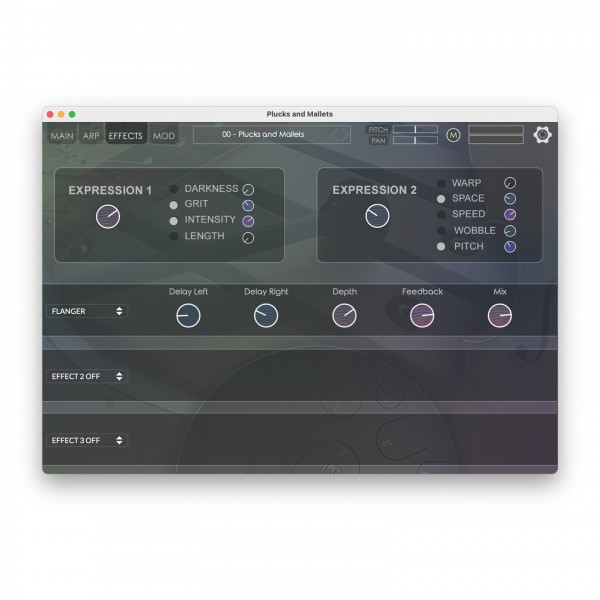Open the EFFECT 2 OFF dropdown
Screen dimensions: 600x600
(87, 376)
